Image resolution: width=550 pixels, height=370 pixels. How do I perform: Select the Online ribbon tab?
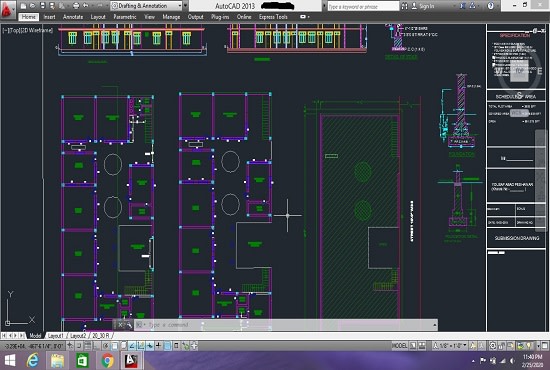pos(244,17)
